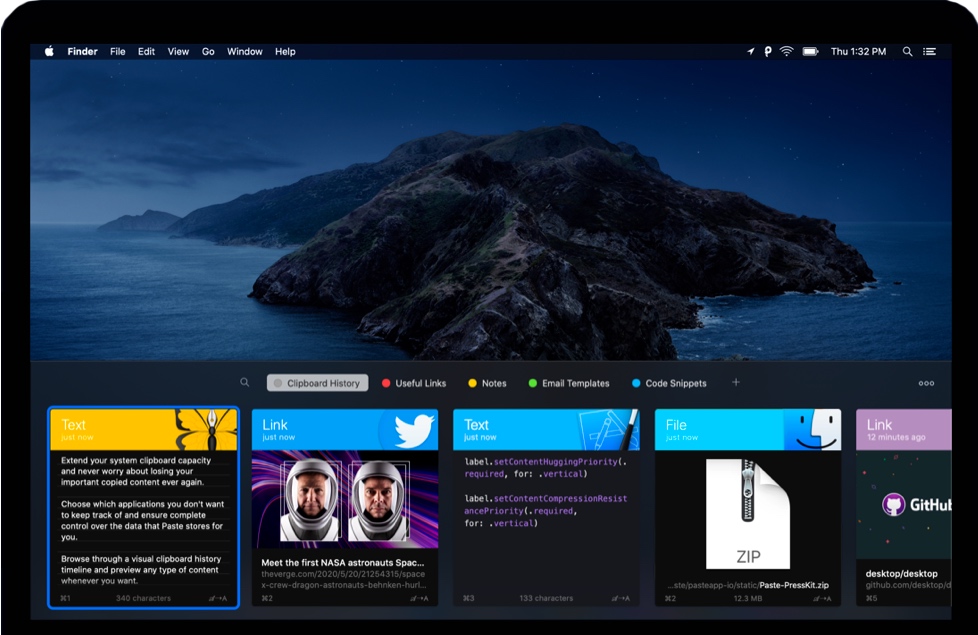Click the '340 characters' count label
This screenshot has width=978, height=635.
click(143, 598)
